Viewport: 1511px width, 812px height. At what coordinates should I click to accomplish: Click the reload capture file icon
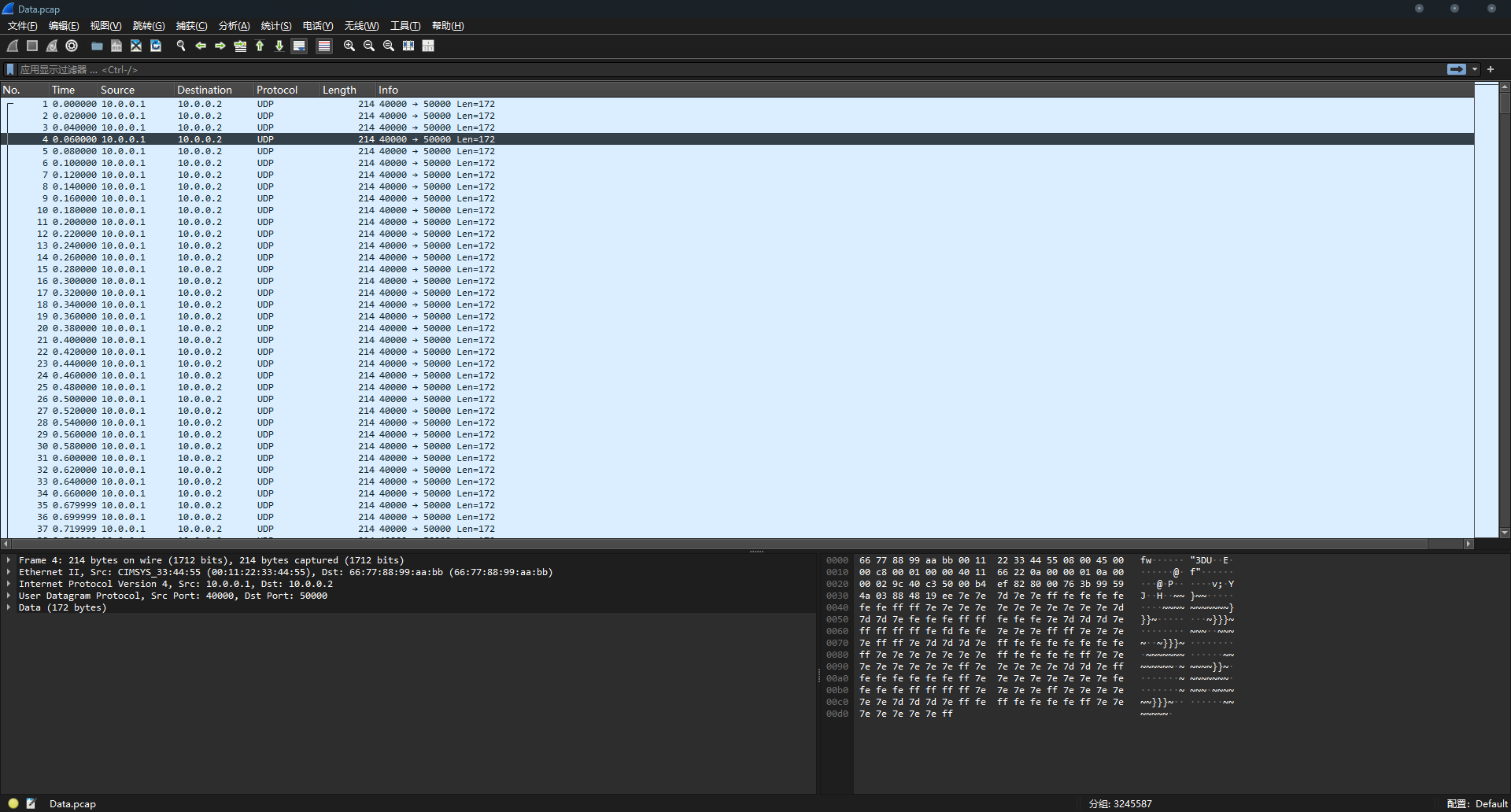pos(156,46)
